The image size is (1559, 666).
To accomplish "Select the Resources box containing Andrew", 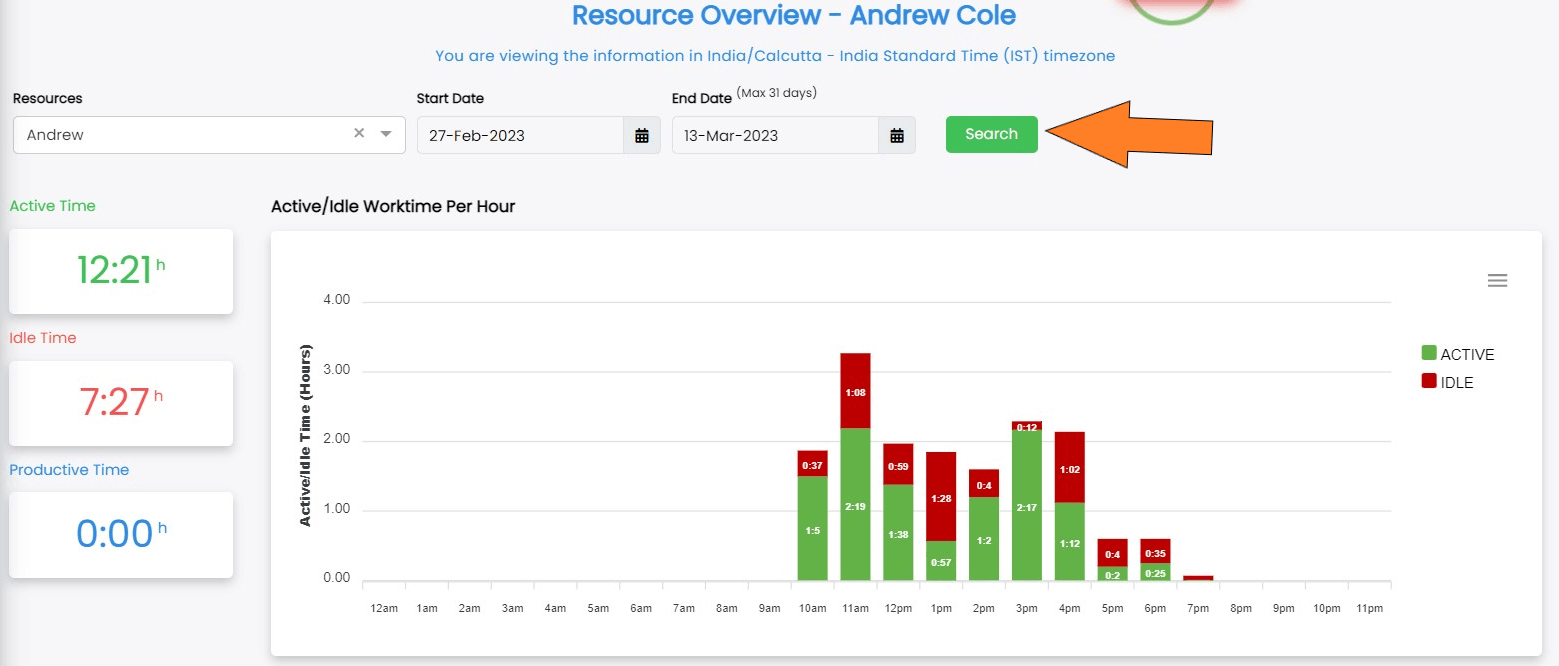I will 180,135.
